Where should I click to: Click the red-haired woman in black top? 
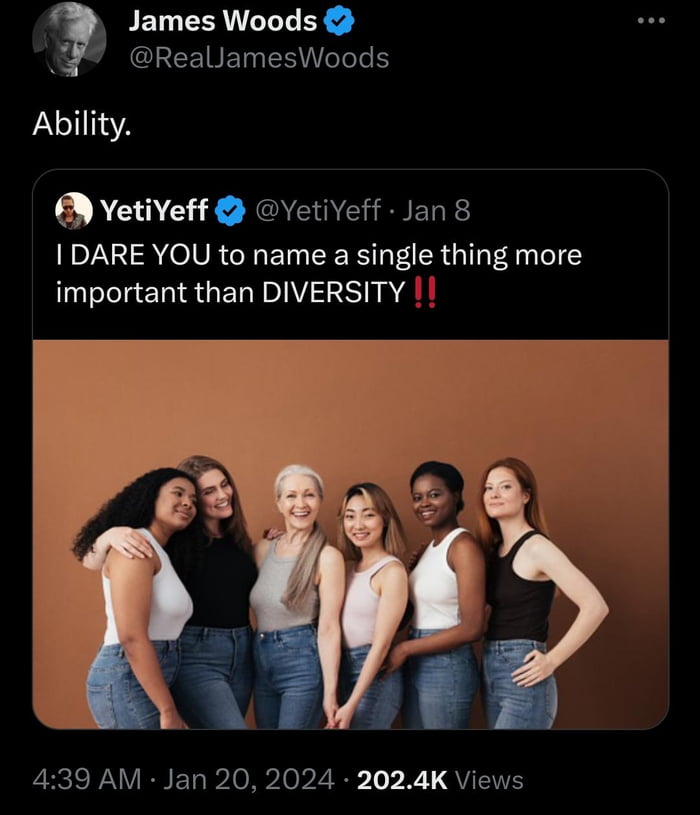click(518, 590)
